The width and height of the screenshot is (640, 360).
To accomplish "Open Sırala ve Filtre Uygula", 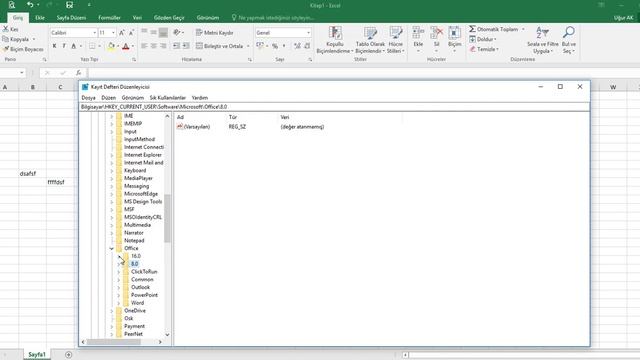I will pos(542,40).
